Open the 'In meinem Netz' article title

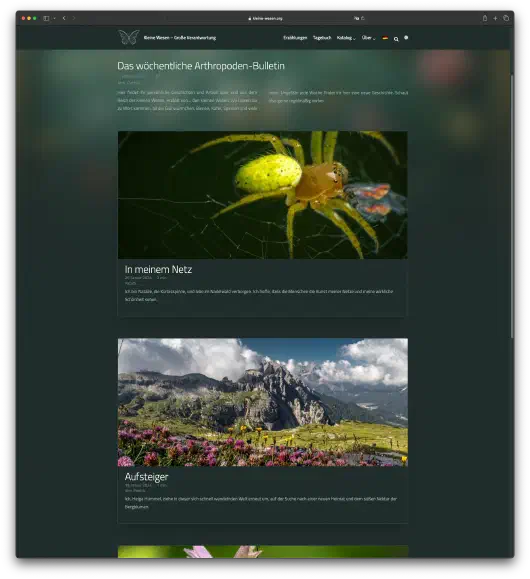coord(158,269)
